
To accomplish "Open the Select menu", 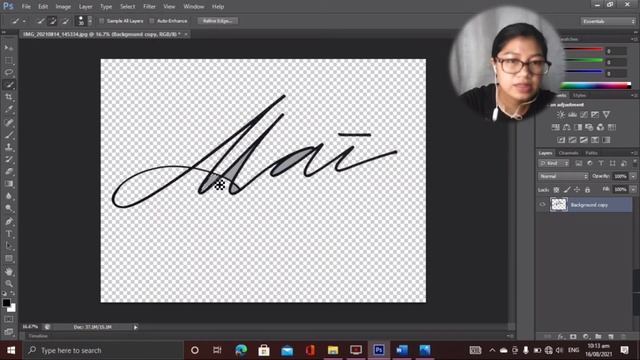I will coord(127,7).
